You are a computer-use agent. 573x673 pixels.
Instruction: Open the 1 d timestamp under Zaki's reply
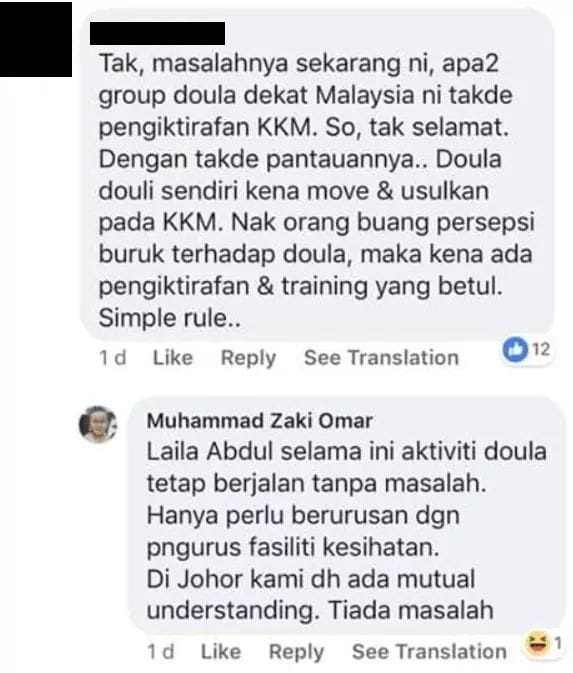(x=161, y=652)
